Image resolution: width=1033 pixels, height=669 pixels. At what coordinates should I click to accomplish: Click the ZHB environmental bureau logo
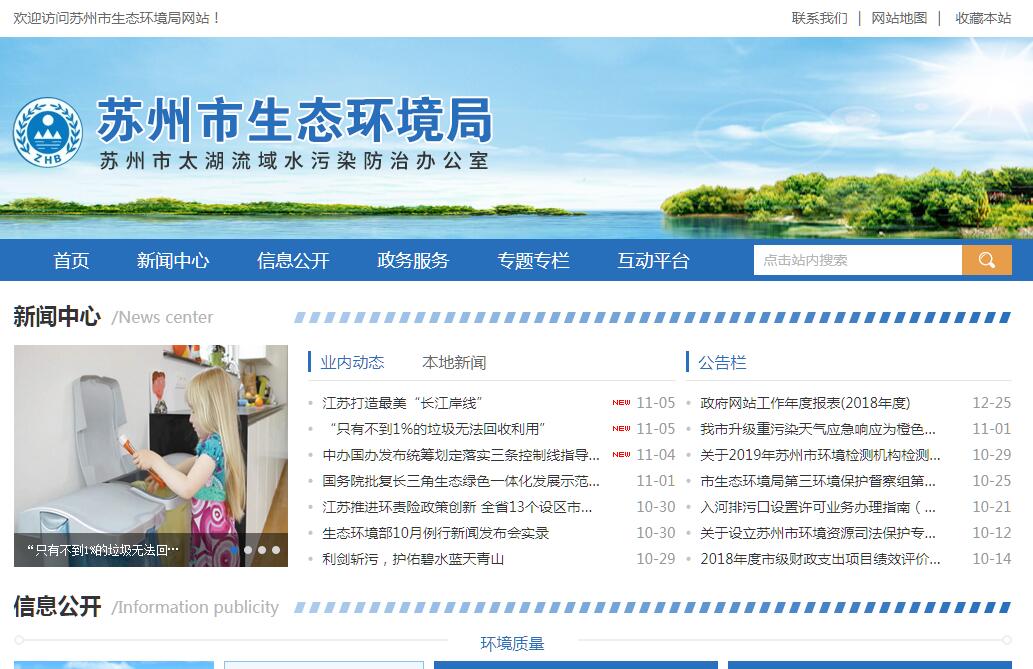[x=47, y=132]
